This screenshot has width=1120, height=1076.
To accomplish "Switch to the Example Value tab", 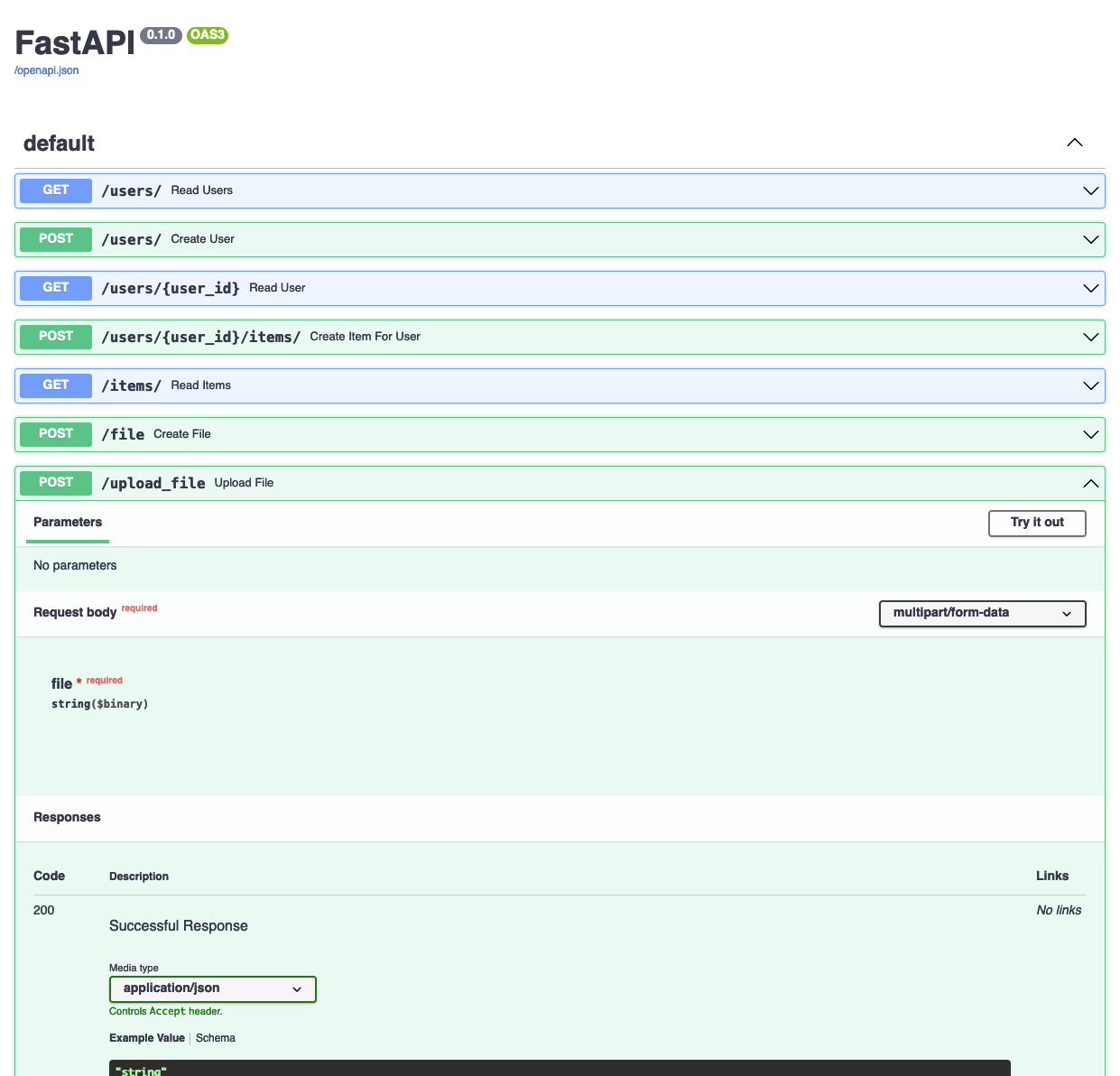I will (147, 1038).
